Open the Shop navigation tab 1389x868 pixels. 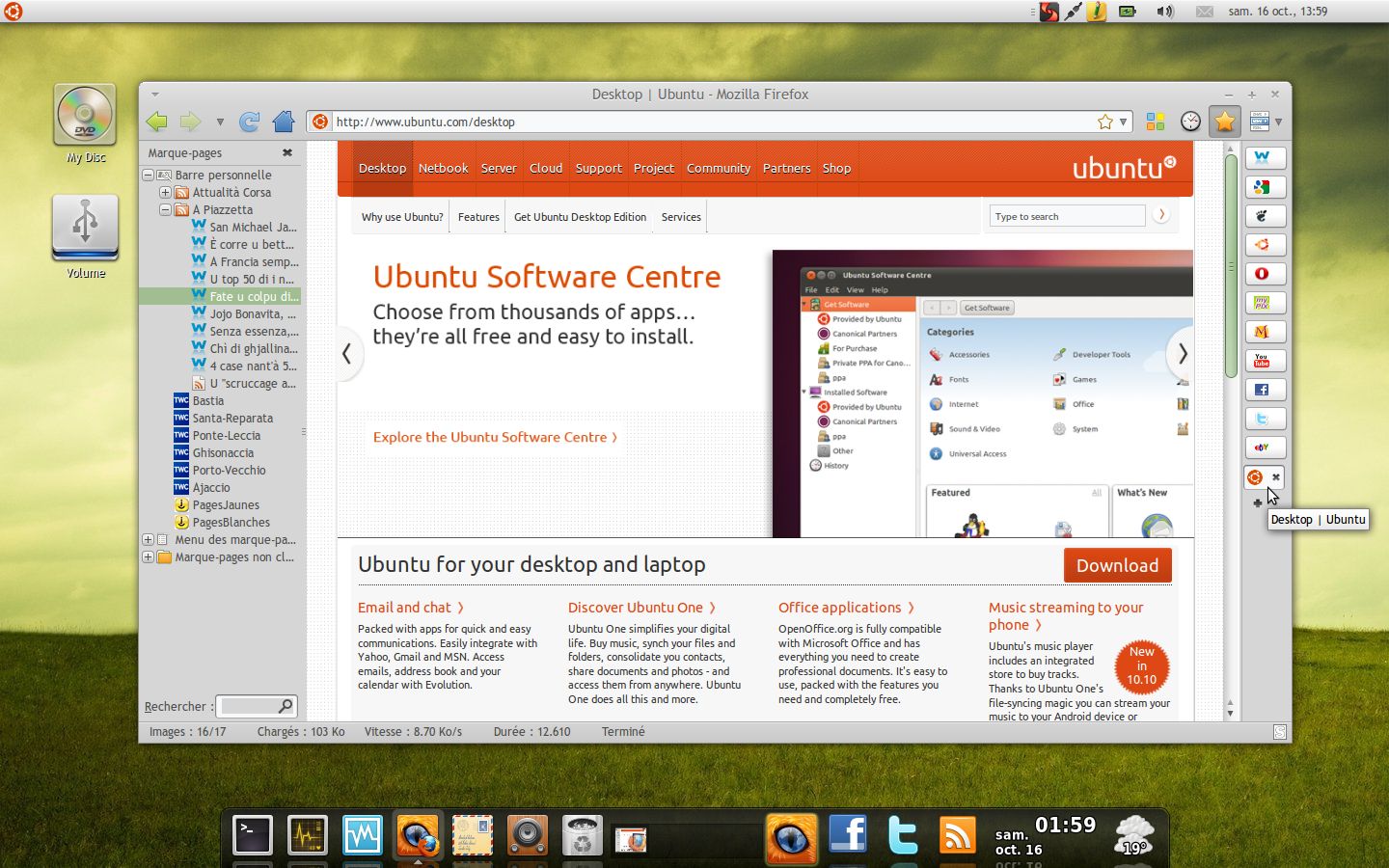coord(836,168)
